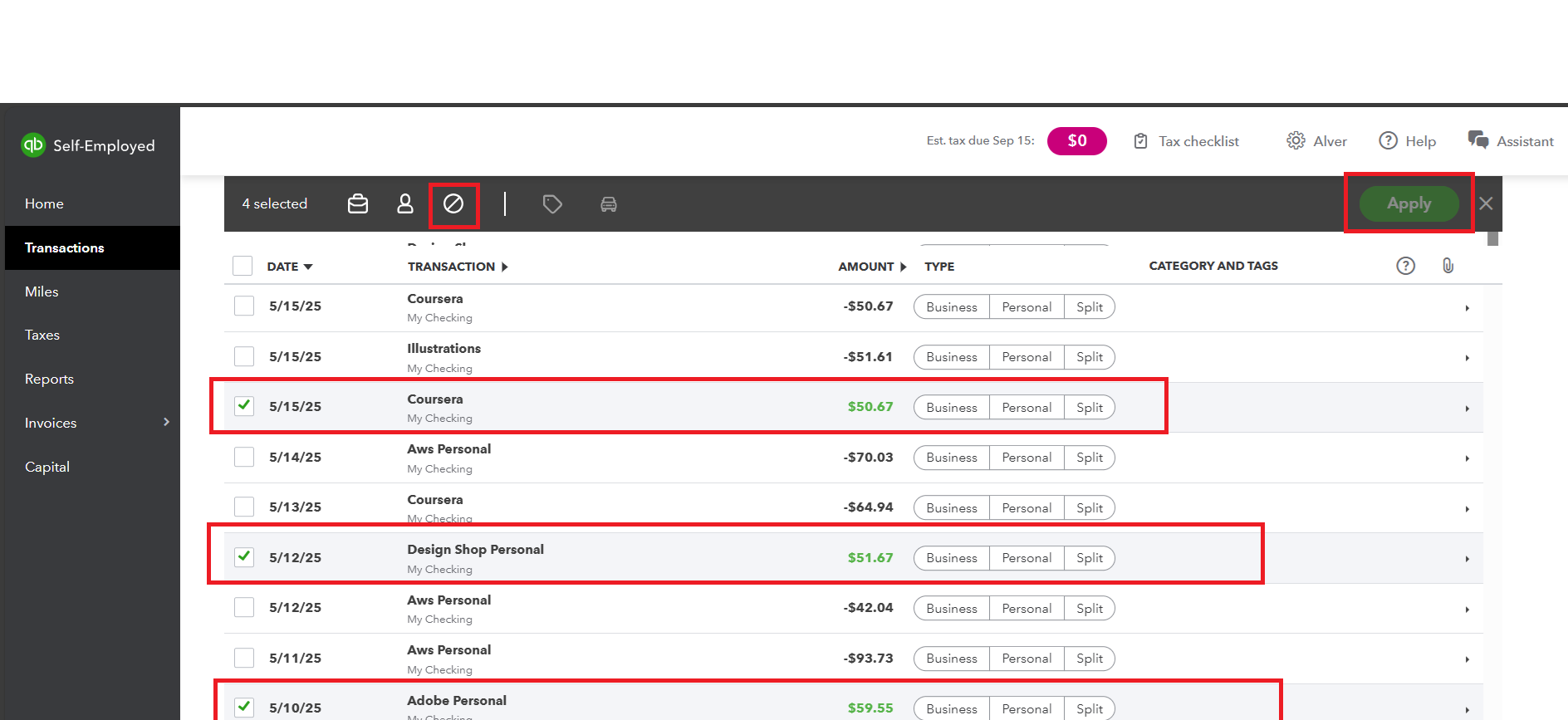Mark Coursera $50.67 as Personal
The image size is (1568, 720).
point(1027,408)
